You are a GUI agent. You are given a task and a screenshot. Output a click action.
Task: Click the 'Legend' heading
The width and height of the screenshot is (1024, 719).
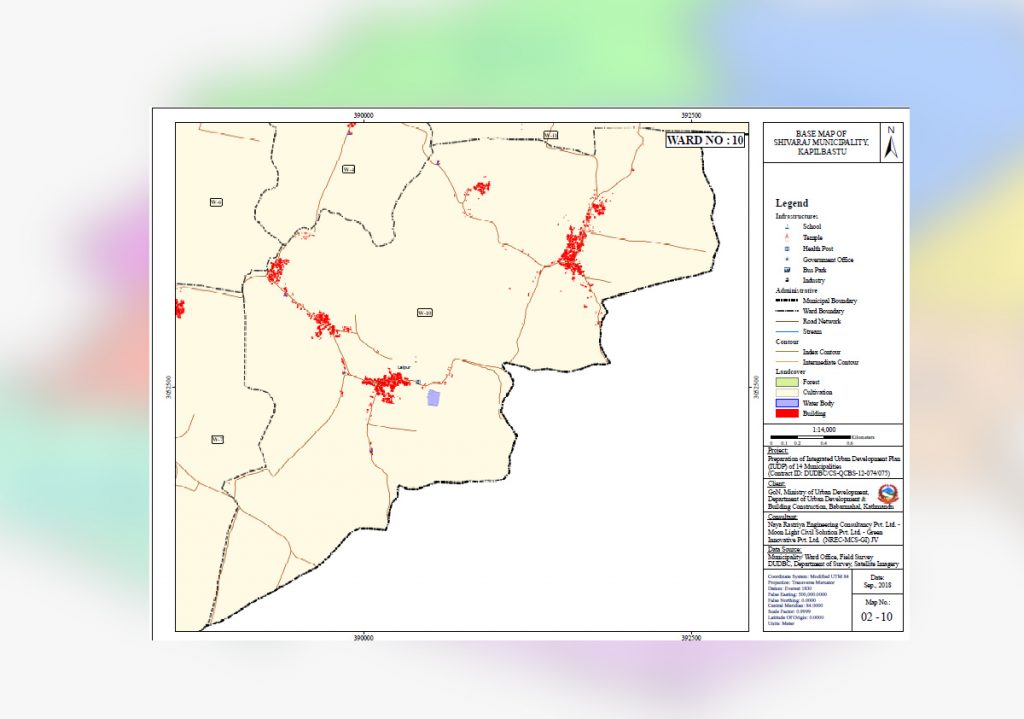tap(792, 203)
